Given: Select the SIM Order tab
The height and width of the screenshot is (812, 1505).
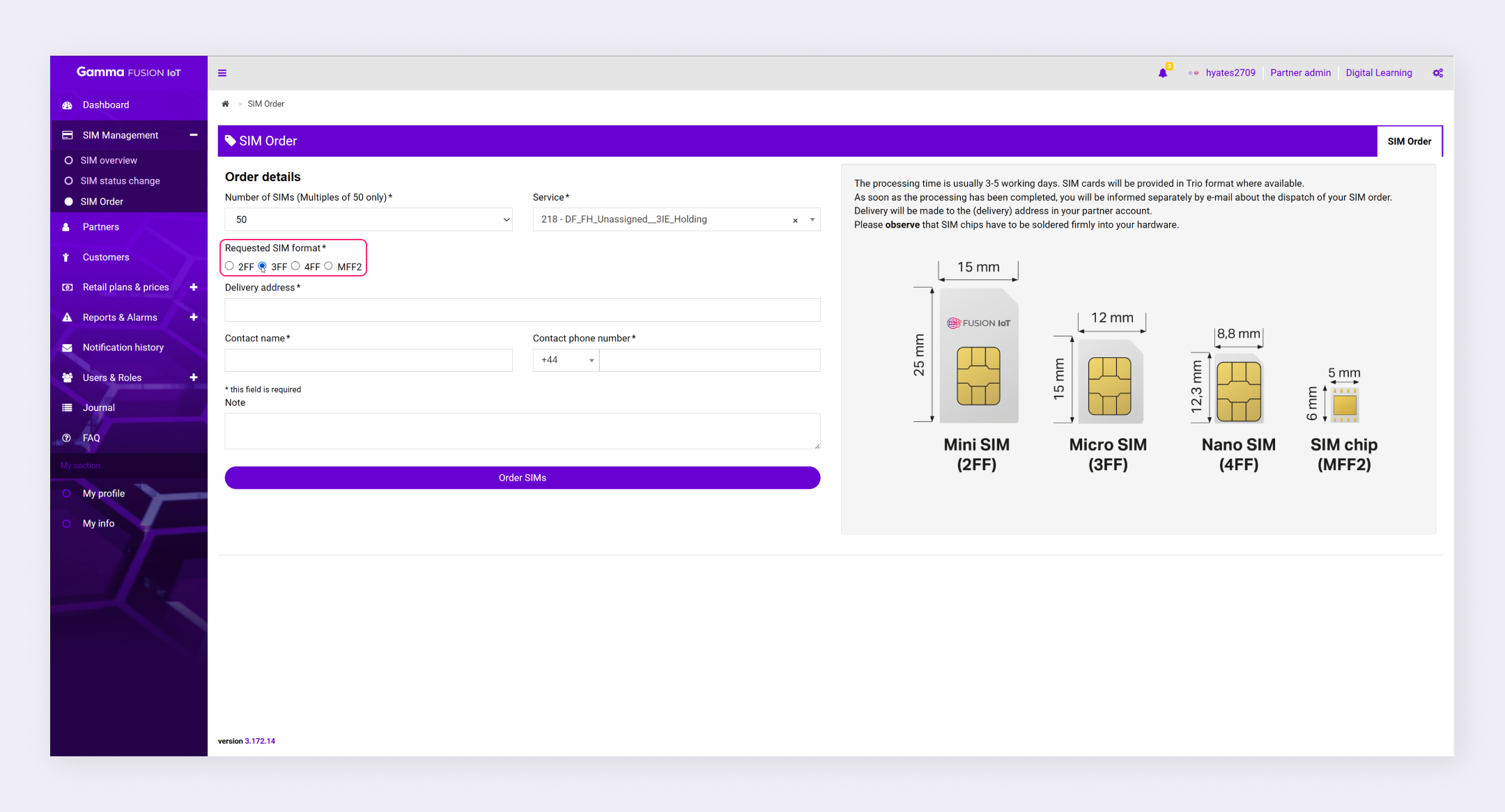Looking at the screenshot, I should click(x=1409, y=141).
